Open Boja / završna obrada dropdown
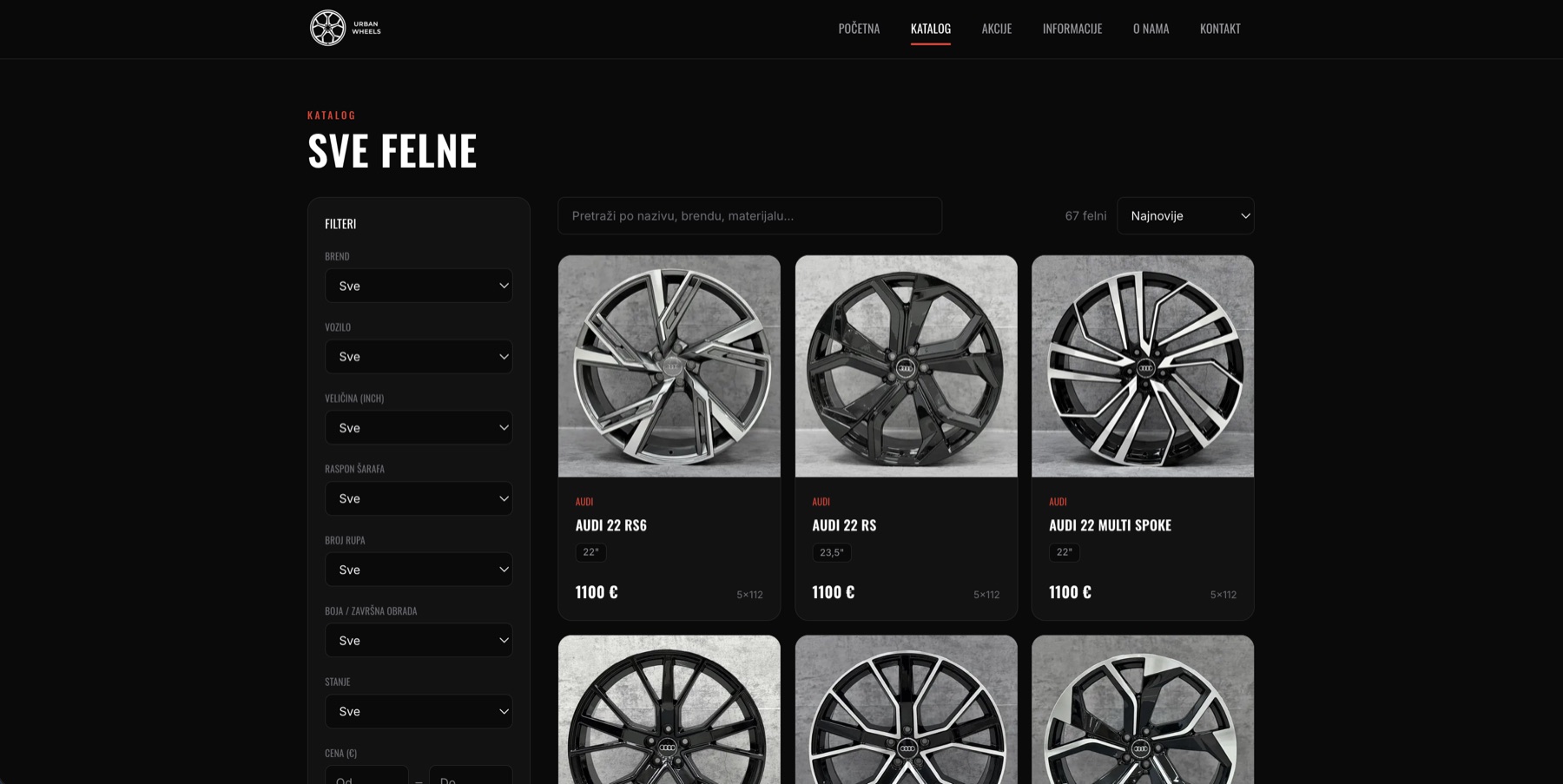Image resolution: width=1563 pixels, height=784 pixels. pyautogui.click(x=419, y=641)
